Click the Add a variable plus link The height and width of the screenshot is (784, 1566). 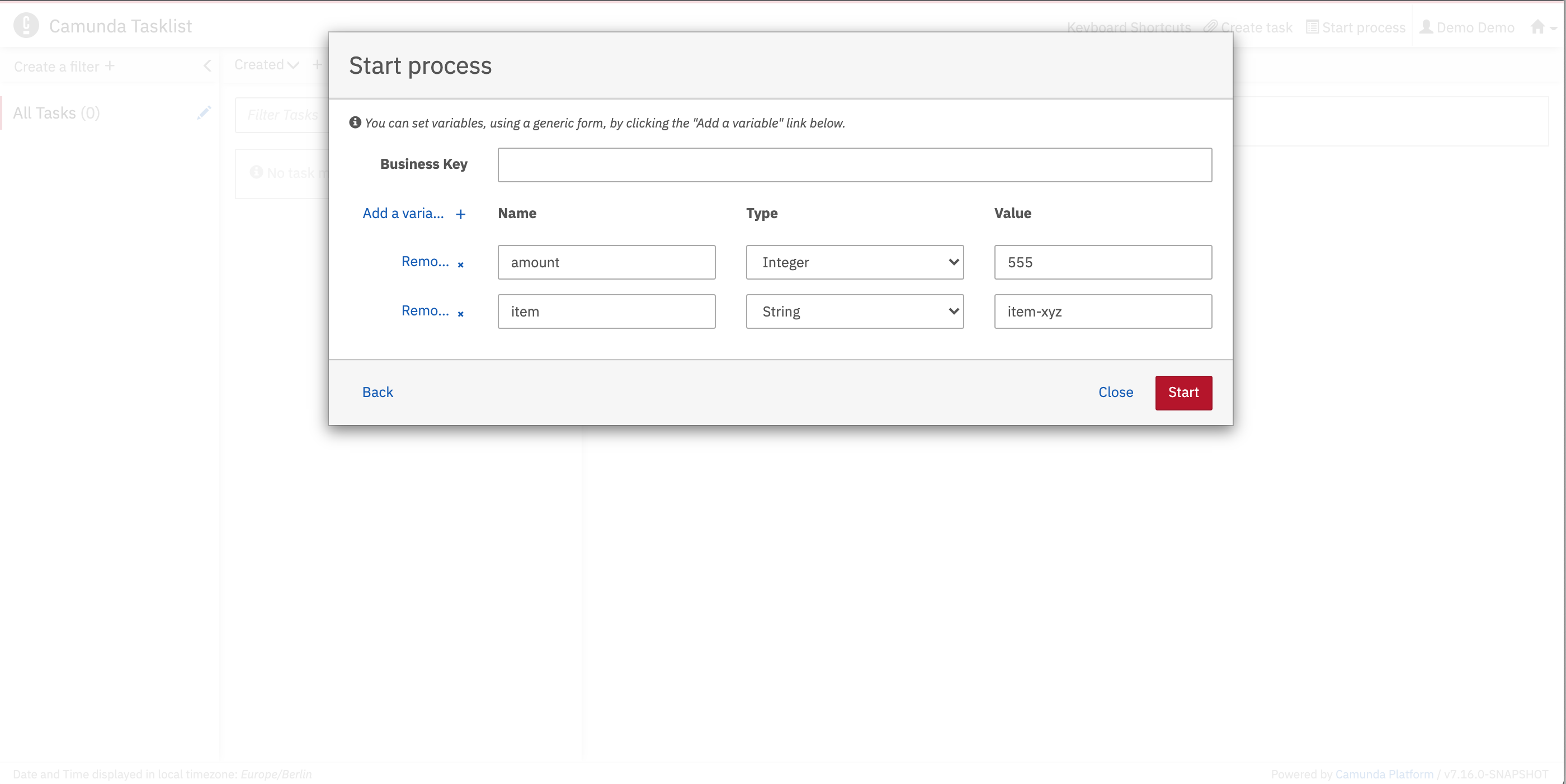414,213
